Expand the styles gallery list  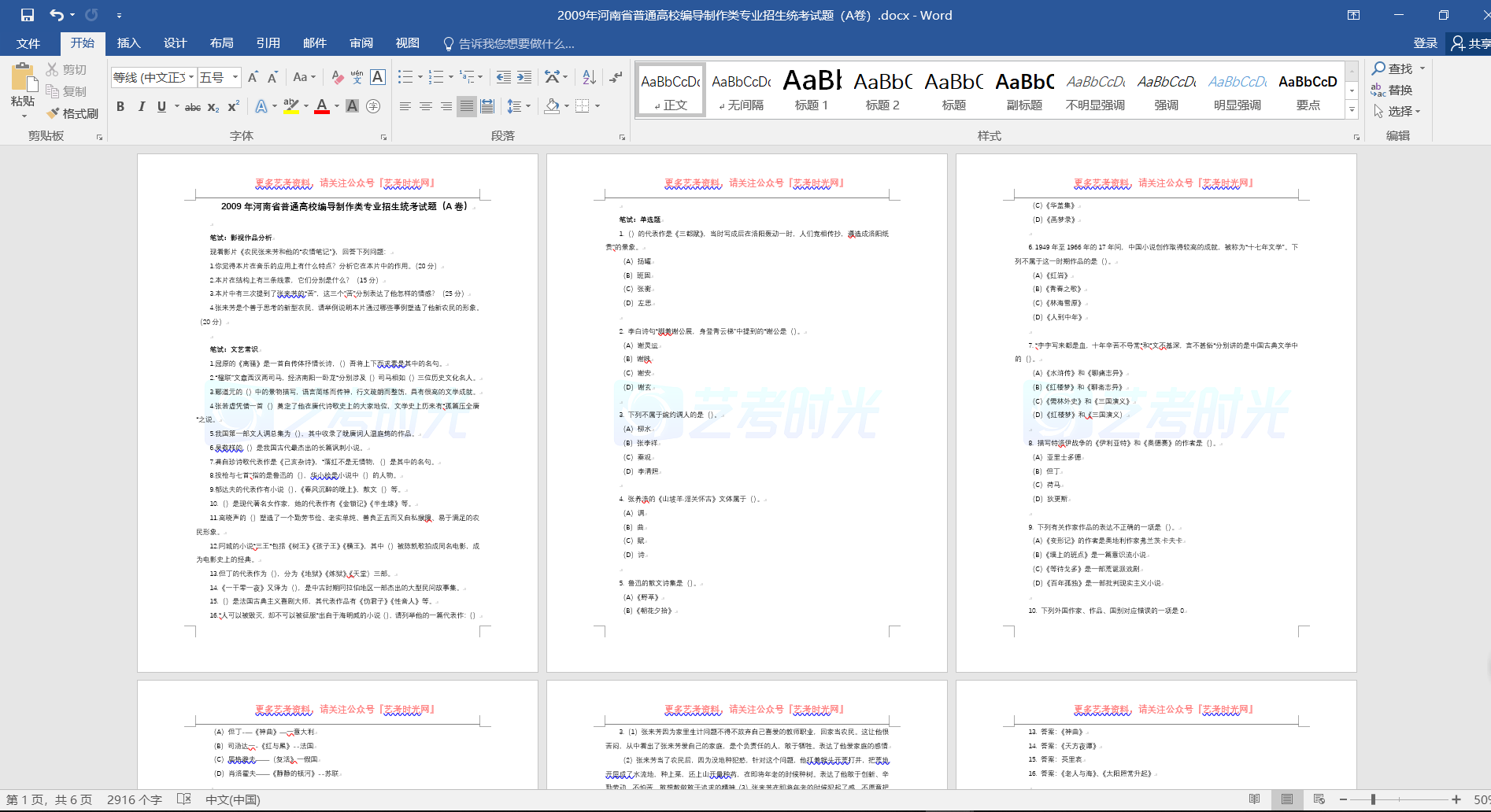pos(1352,110)
